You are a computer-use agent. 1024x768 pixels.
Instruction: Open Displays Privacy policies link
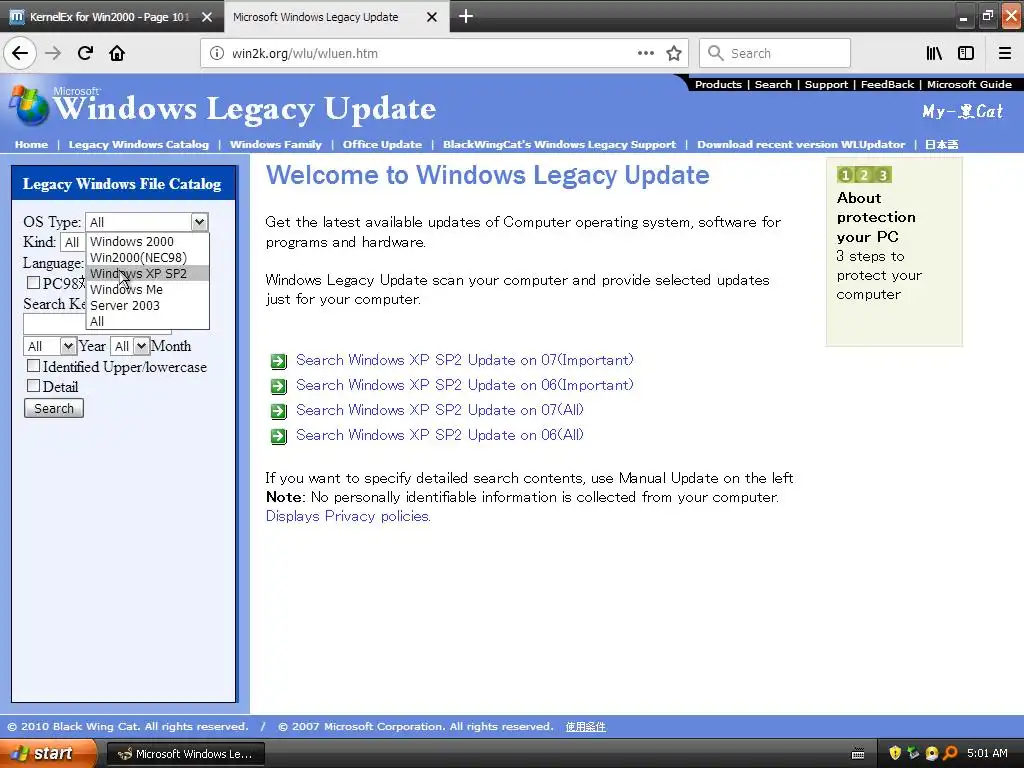coord(347,516)
